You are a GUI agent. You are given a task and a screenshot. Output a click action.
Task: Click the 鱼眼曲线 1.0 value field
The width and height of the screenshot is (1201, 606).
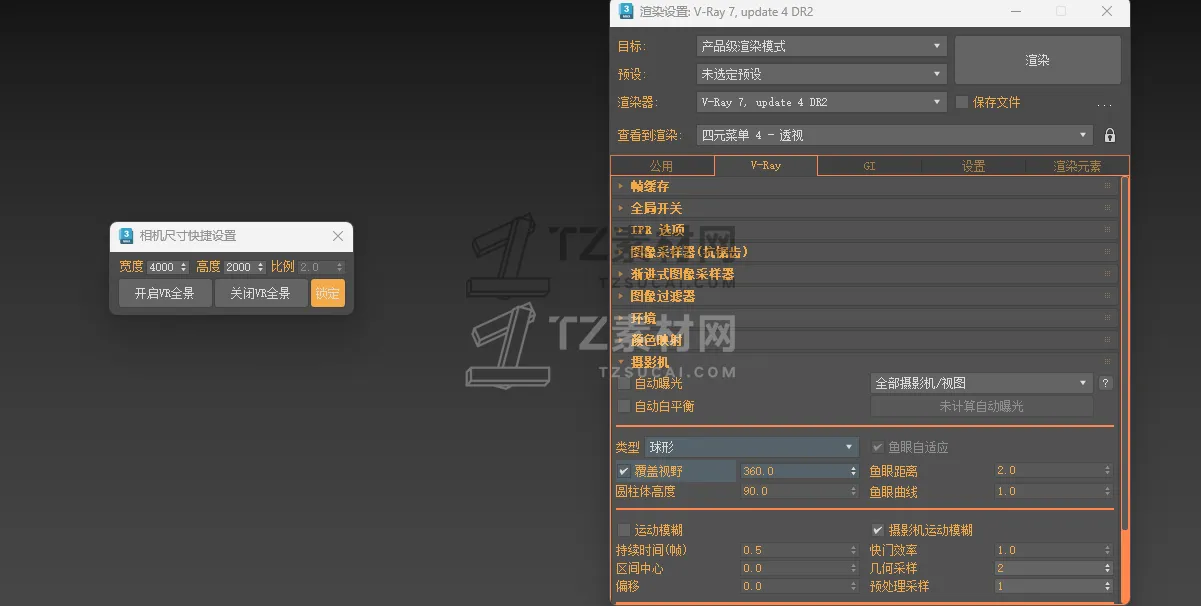click(1048, 491)
